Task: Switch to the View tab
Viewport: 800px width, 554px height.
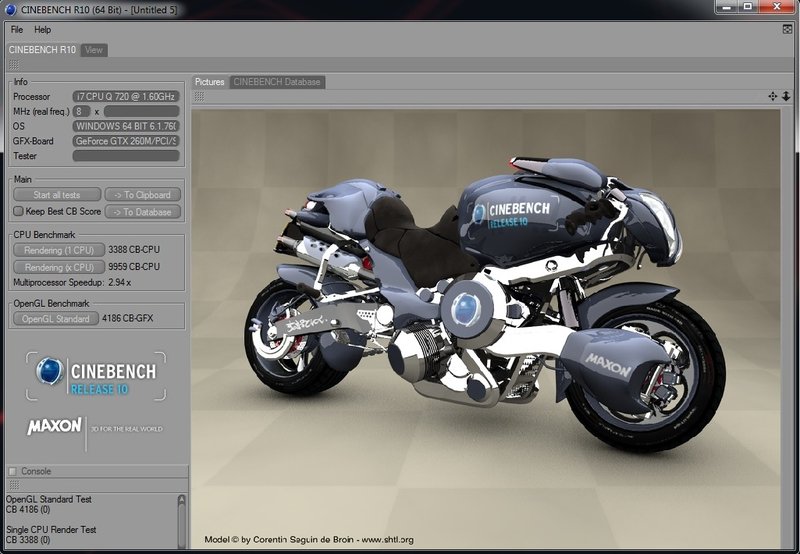Action: pyautogui.click(x=94, y=50)
